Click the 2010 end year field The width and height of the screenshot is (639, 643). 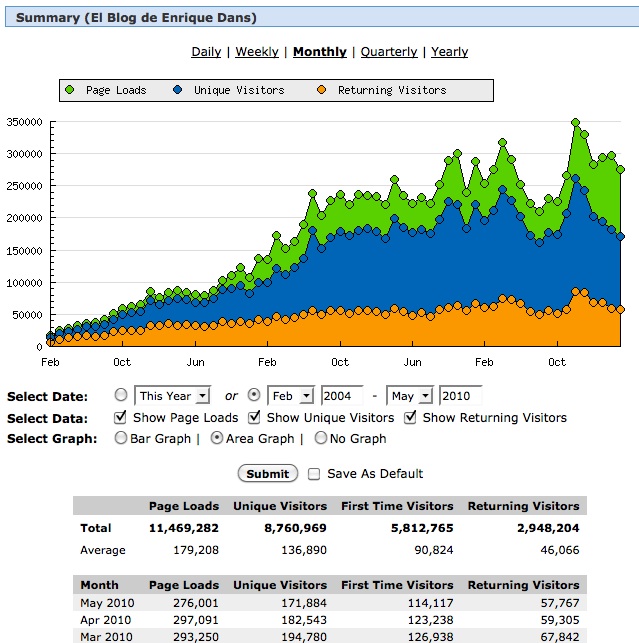tap(460, 396)
